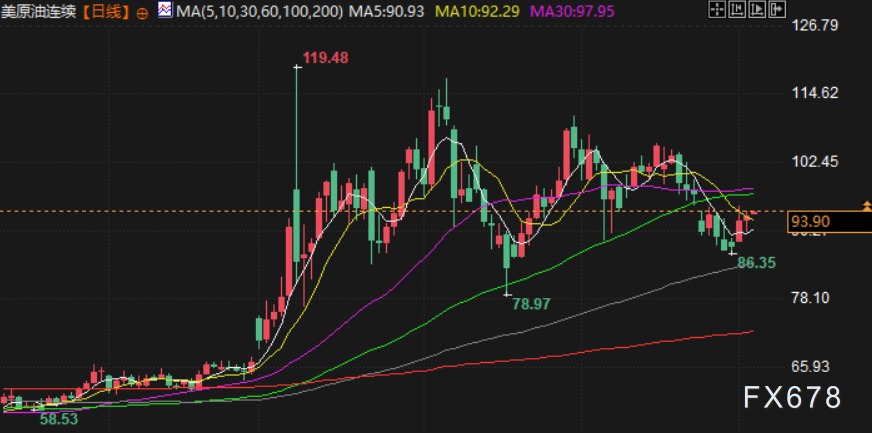Click the play-forward axis icon
Screen dimensions: 872x433
click(x=757, y=9)
